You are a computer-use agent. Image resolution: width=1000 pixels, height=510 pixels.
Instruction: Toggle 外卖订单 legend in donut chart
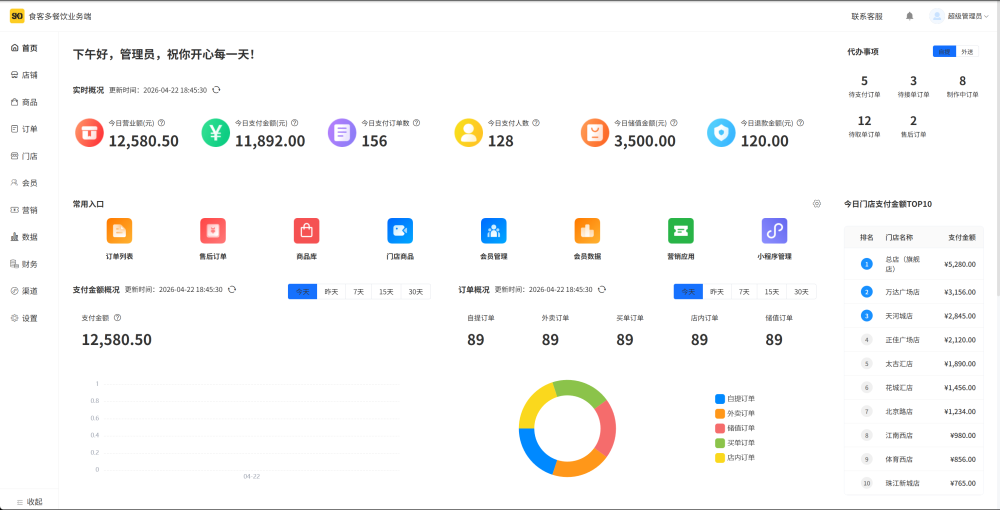(x=735, y=414)
